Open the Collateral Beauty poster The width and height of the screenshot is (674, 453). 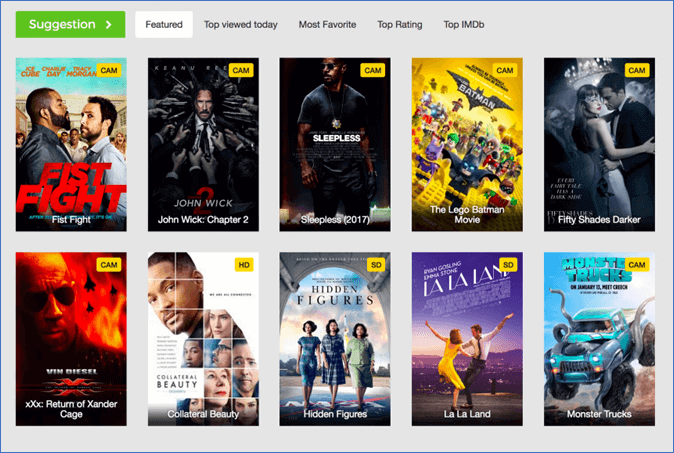tap(203, 339)
